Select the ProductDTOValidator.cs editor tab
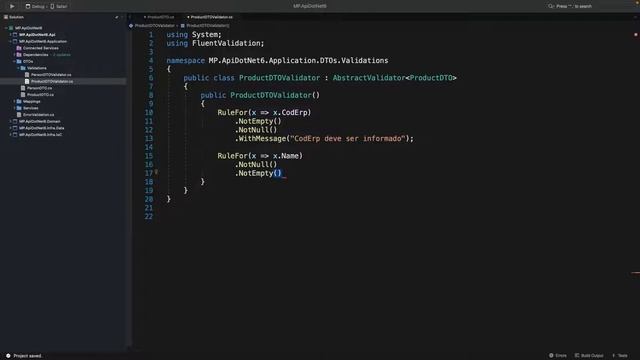 click(x=211, y=17)
